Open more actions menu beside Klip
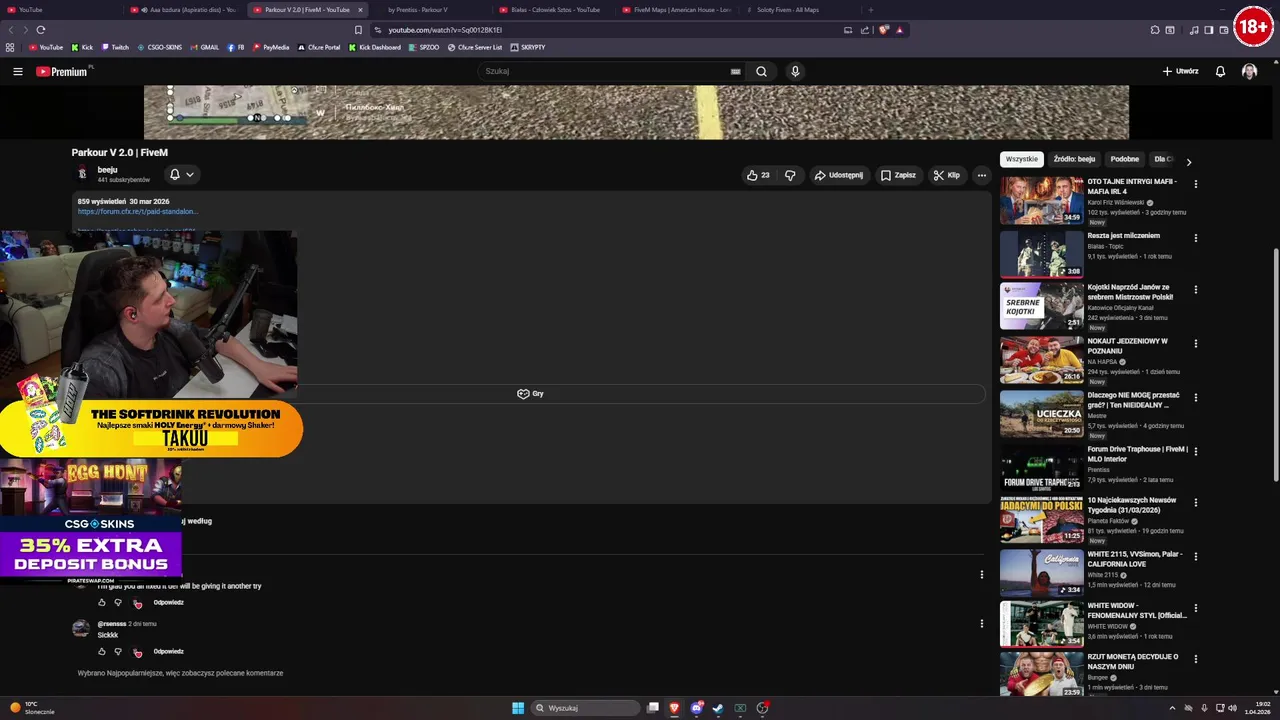 click(981, 175)
